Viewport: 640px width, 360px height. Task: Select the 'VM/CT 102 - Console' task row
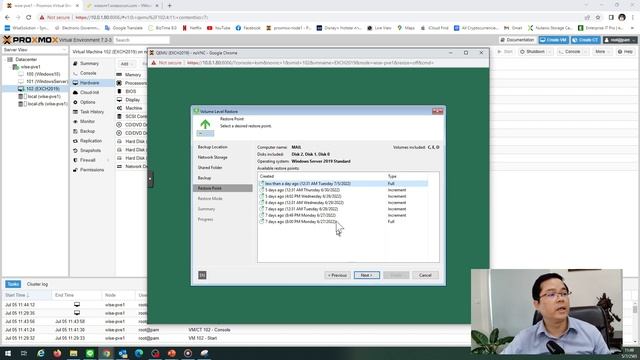tap(237, 330)
